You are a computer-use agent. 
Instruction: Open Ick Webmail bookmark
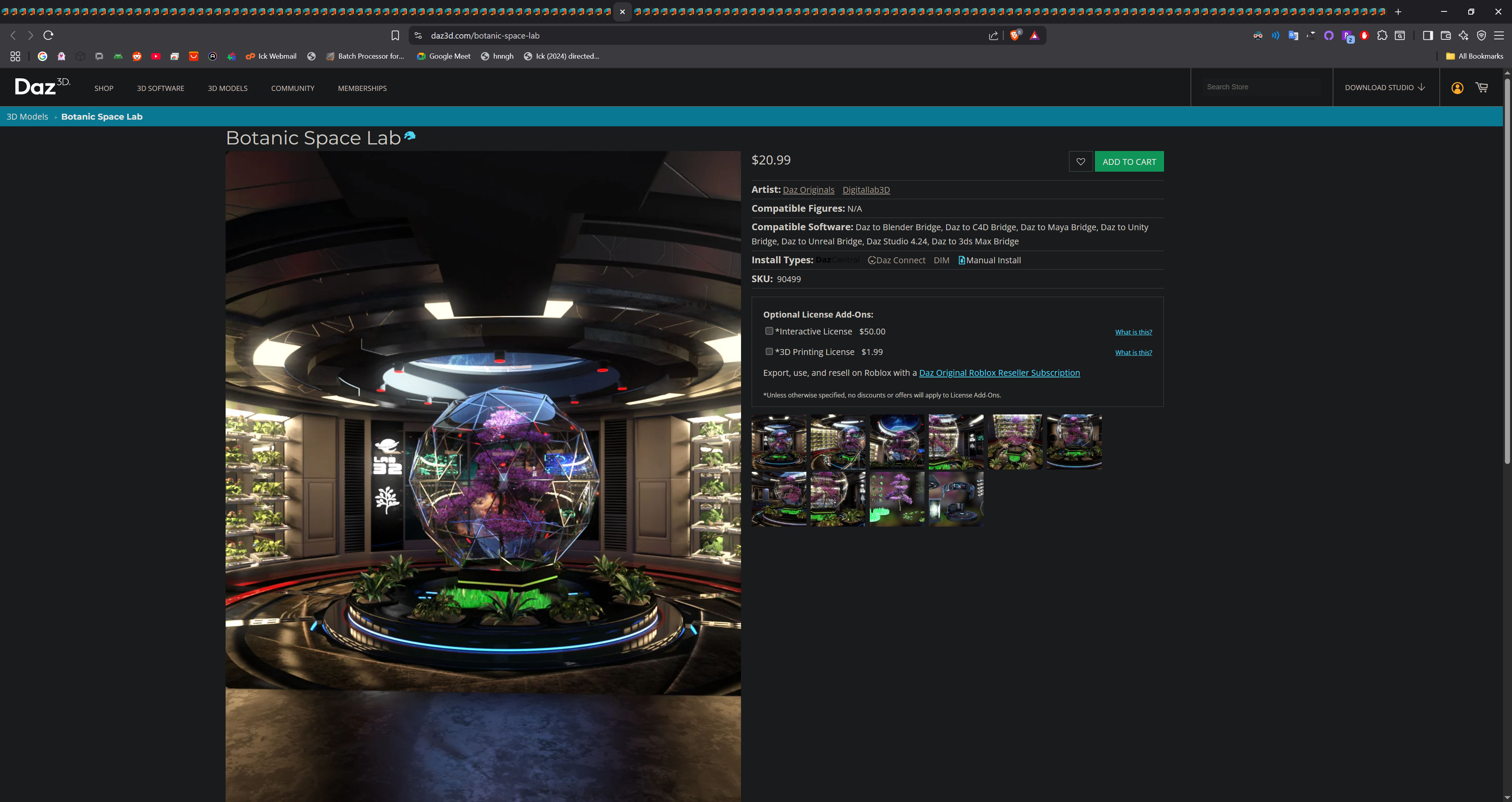[271, 56]
